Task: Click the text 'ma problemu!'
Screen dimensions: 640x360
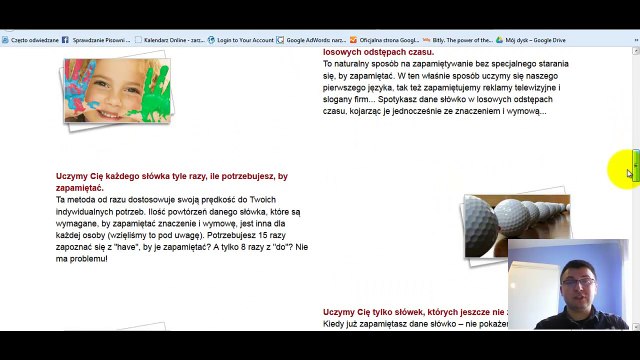Action: click(82, 259)
